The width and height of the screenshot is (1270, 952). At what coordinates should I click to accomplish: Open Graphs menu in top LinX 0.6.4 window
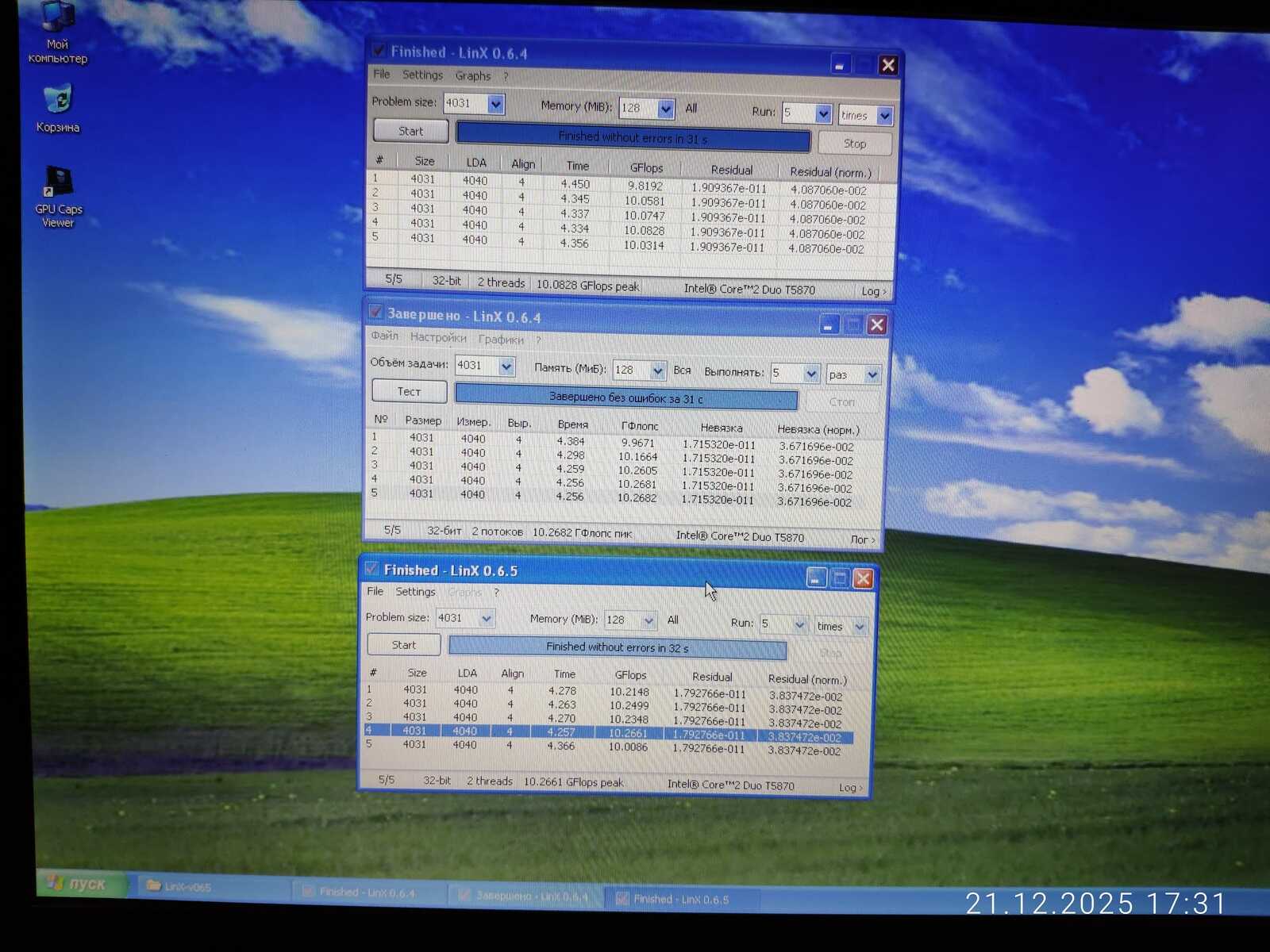(x=473, y=75)
